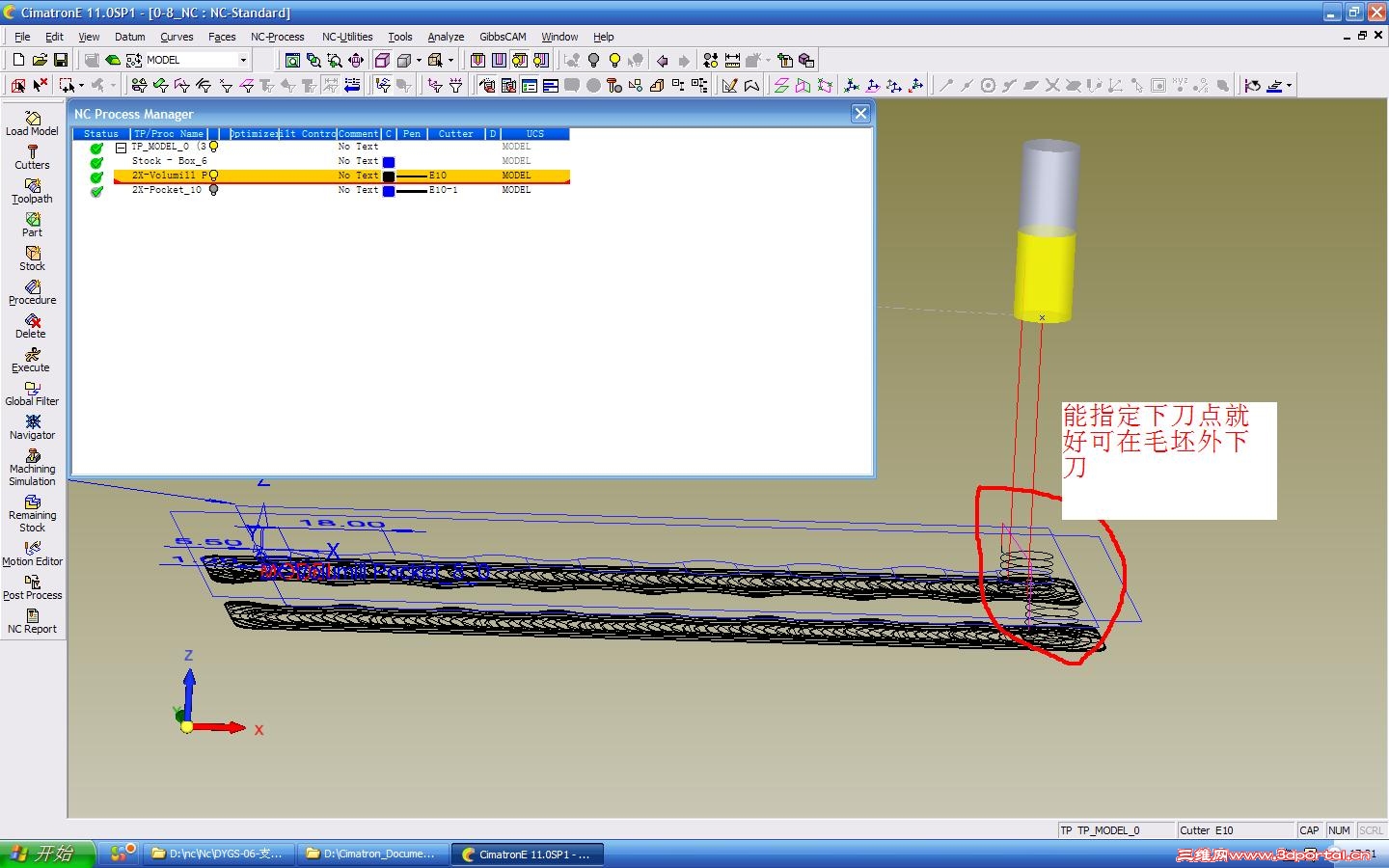Toggle lightbulb visibility for TP_MODEL_0 row
The image size is (1389, 868).
(x=214, y=147)
